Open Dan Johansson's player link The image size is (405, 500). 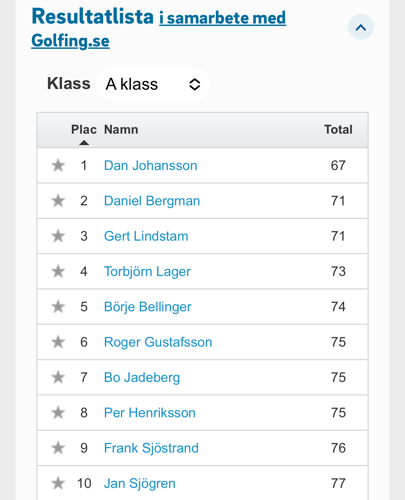coord(151,165)
